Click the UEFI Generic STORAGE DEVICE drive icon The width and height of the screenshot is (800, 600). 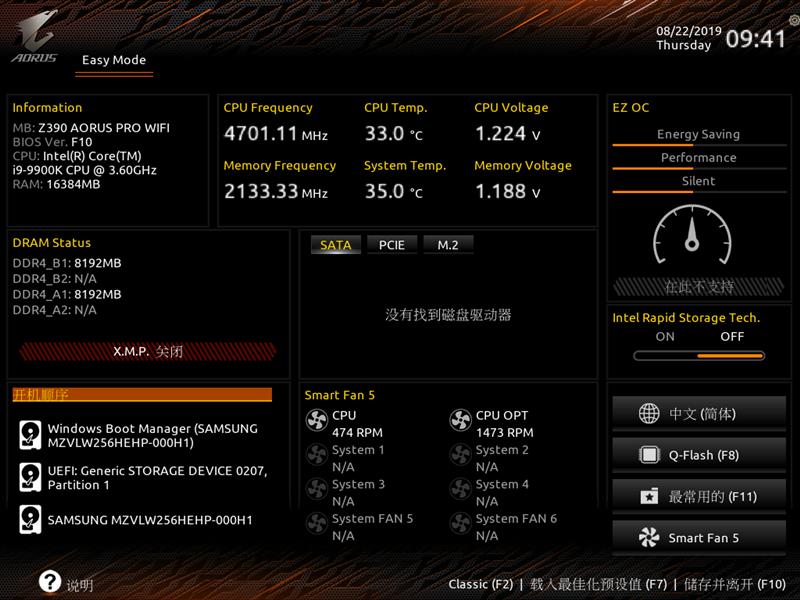(x=30, y=477)
